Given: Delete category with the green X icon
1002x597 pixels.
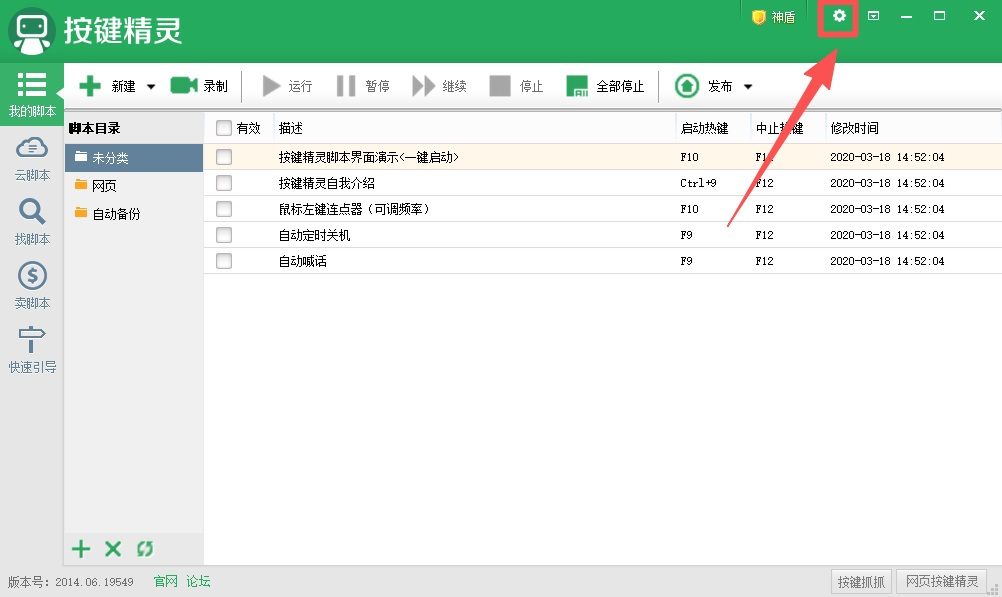Looking at the screenshot, I should pos(113,549).
